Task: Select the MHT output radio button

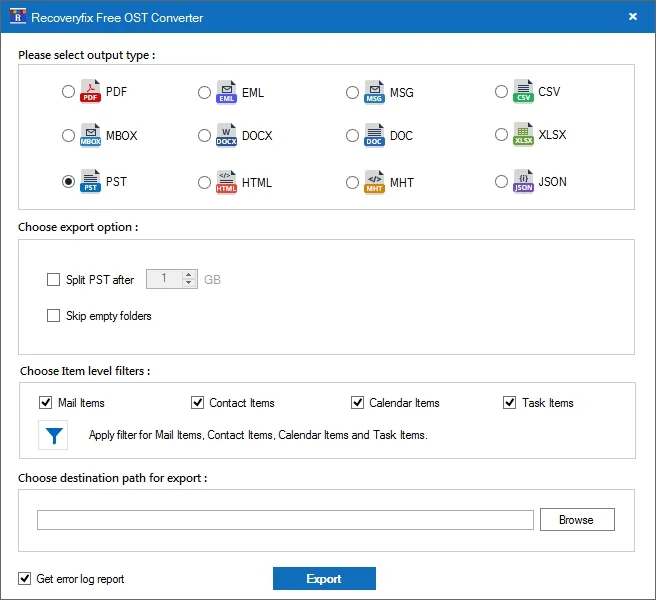Action: click(352, 182)
